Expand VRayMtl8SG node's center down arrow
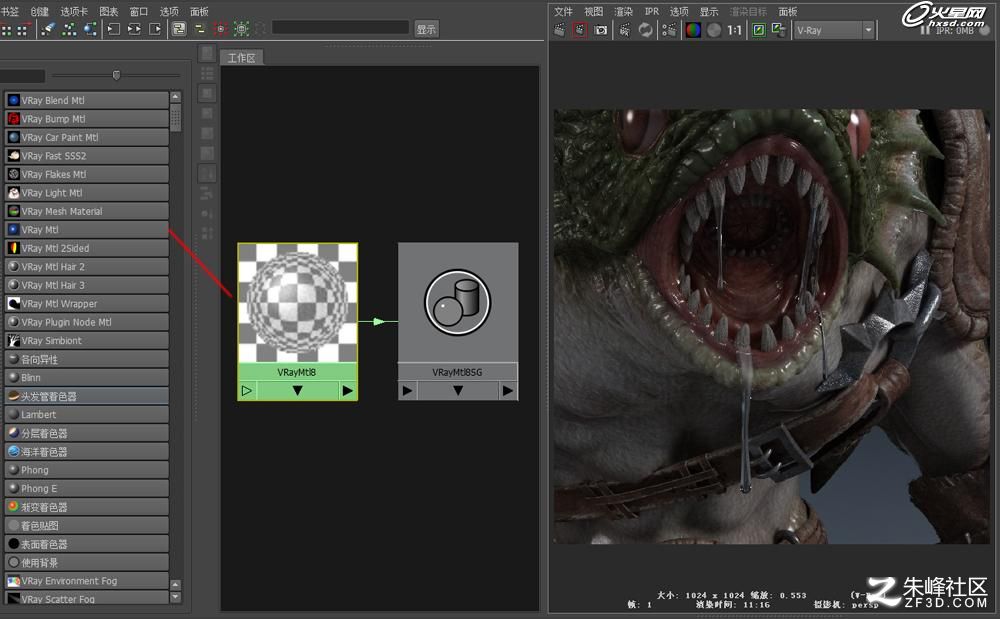 coord(458,390)
